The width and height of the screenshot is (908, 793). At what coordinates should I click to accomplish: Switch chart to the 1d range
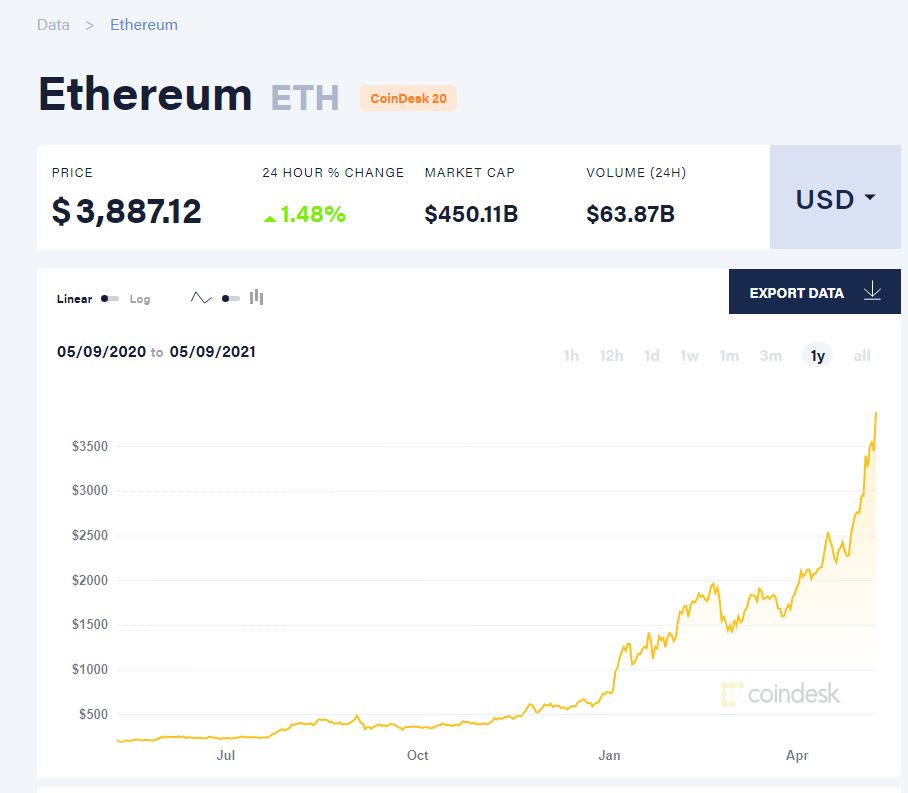coord(652,356)
